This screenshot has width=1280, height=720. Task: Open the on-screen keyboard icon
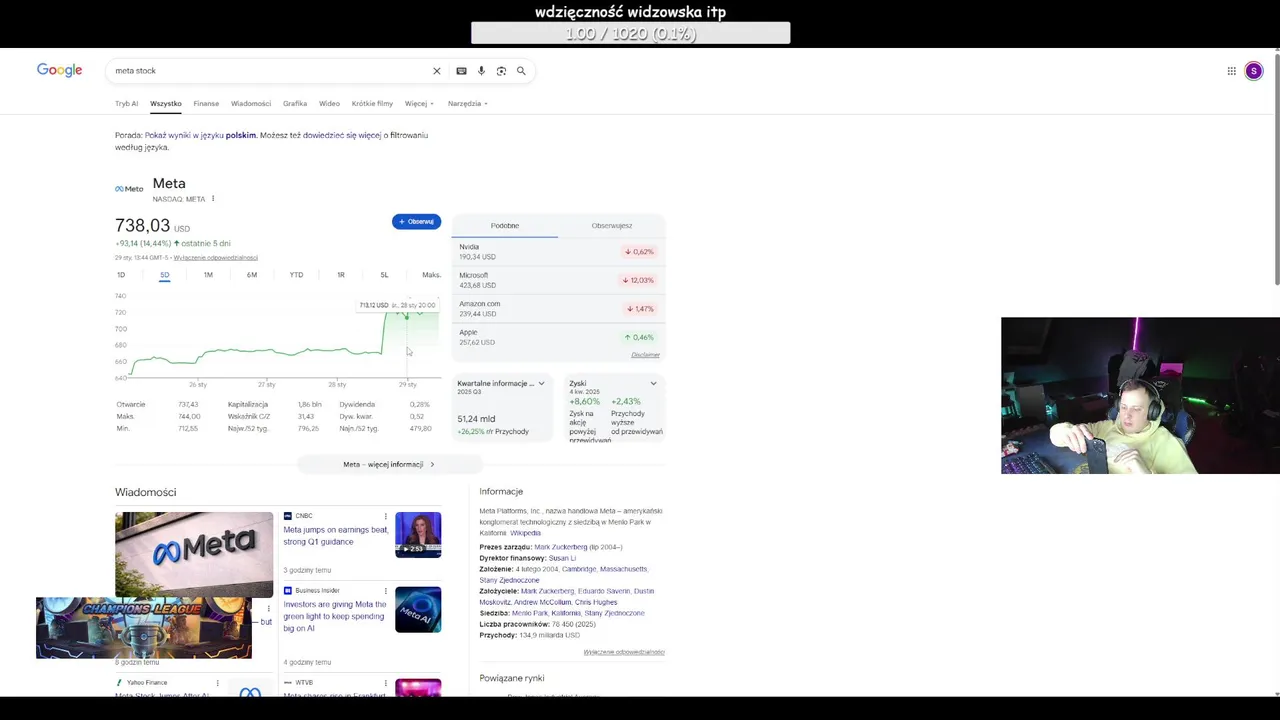tap(461, 71)
